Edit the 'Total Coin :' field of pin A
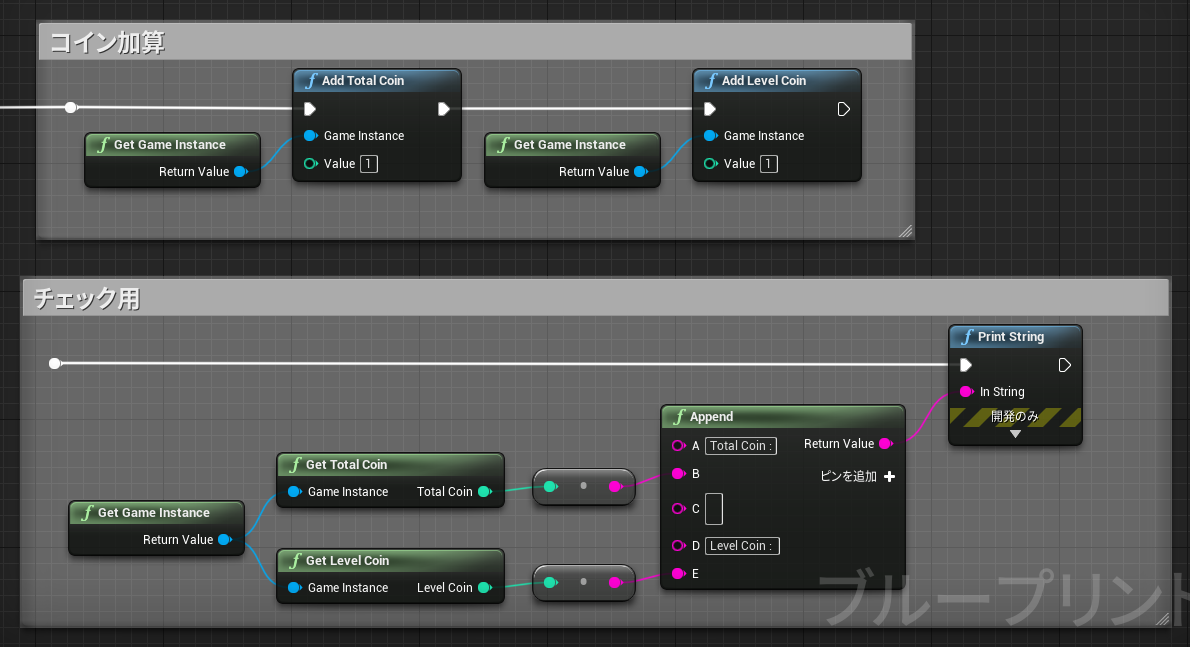This screenshot has width=1190, height=647. 741,446
